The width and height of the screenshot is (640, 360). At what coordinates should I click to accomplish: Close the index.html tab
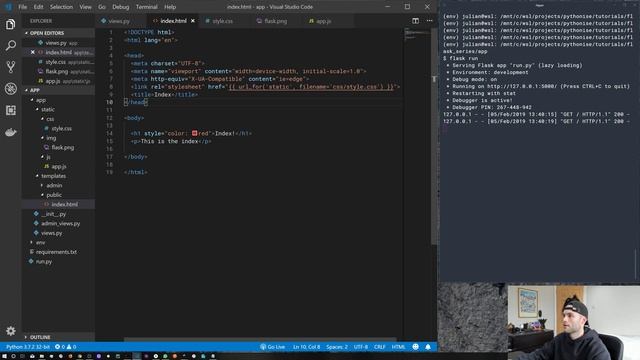(x=193, y=21)
